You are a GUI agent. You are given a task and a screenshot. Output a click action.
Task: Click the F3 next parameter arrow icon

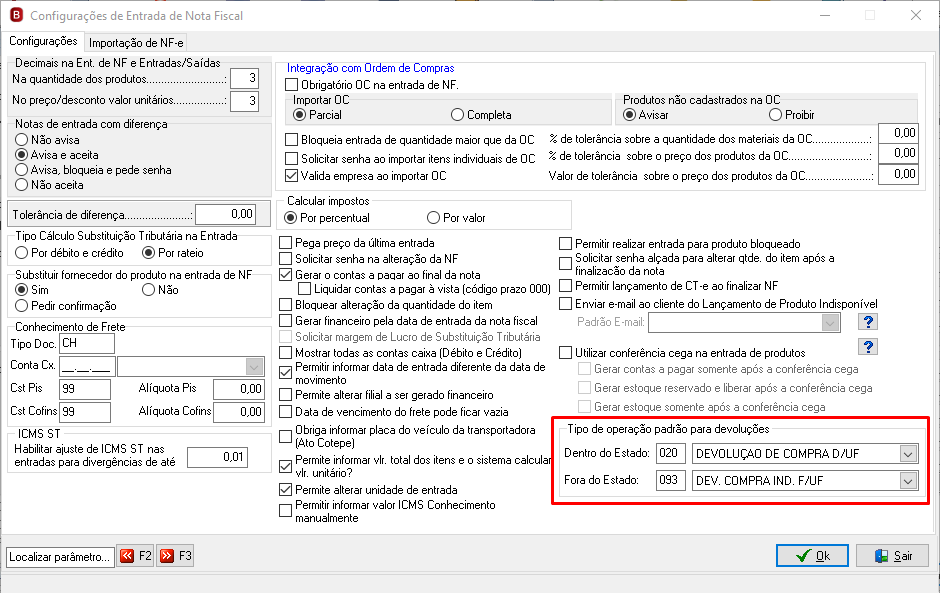[x=167, y=556]
